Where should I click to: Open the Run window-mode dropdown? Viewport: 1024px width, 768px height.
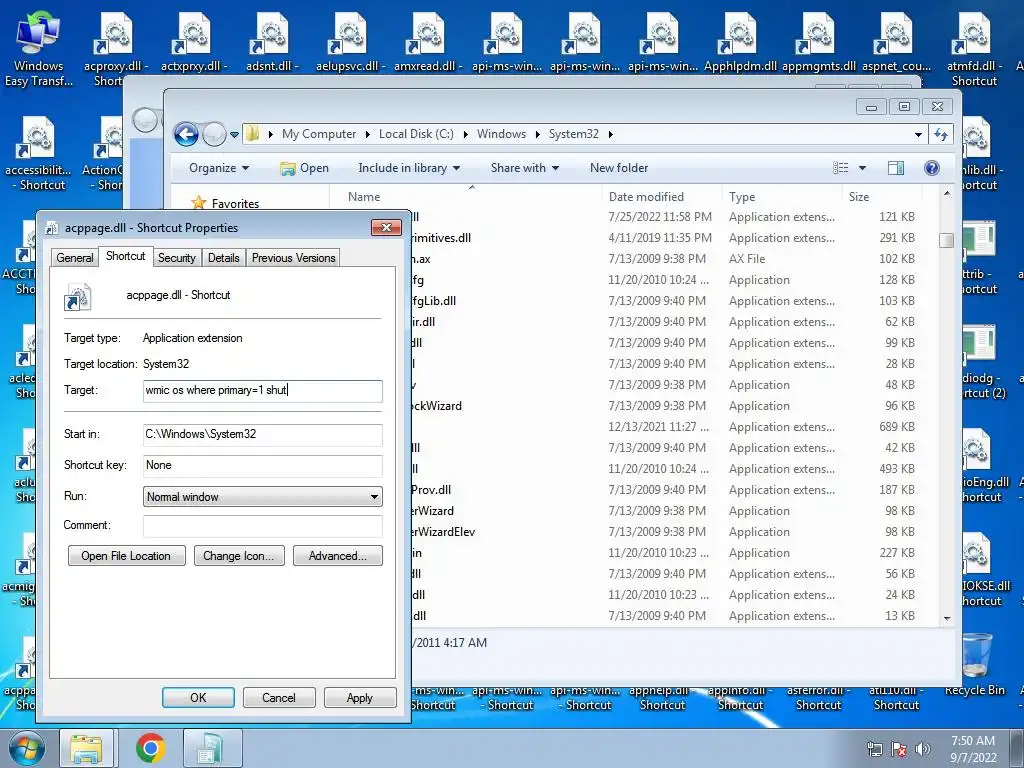coord(263,496)
